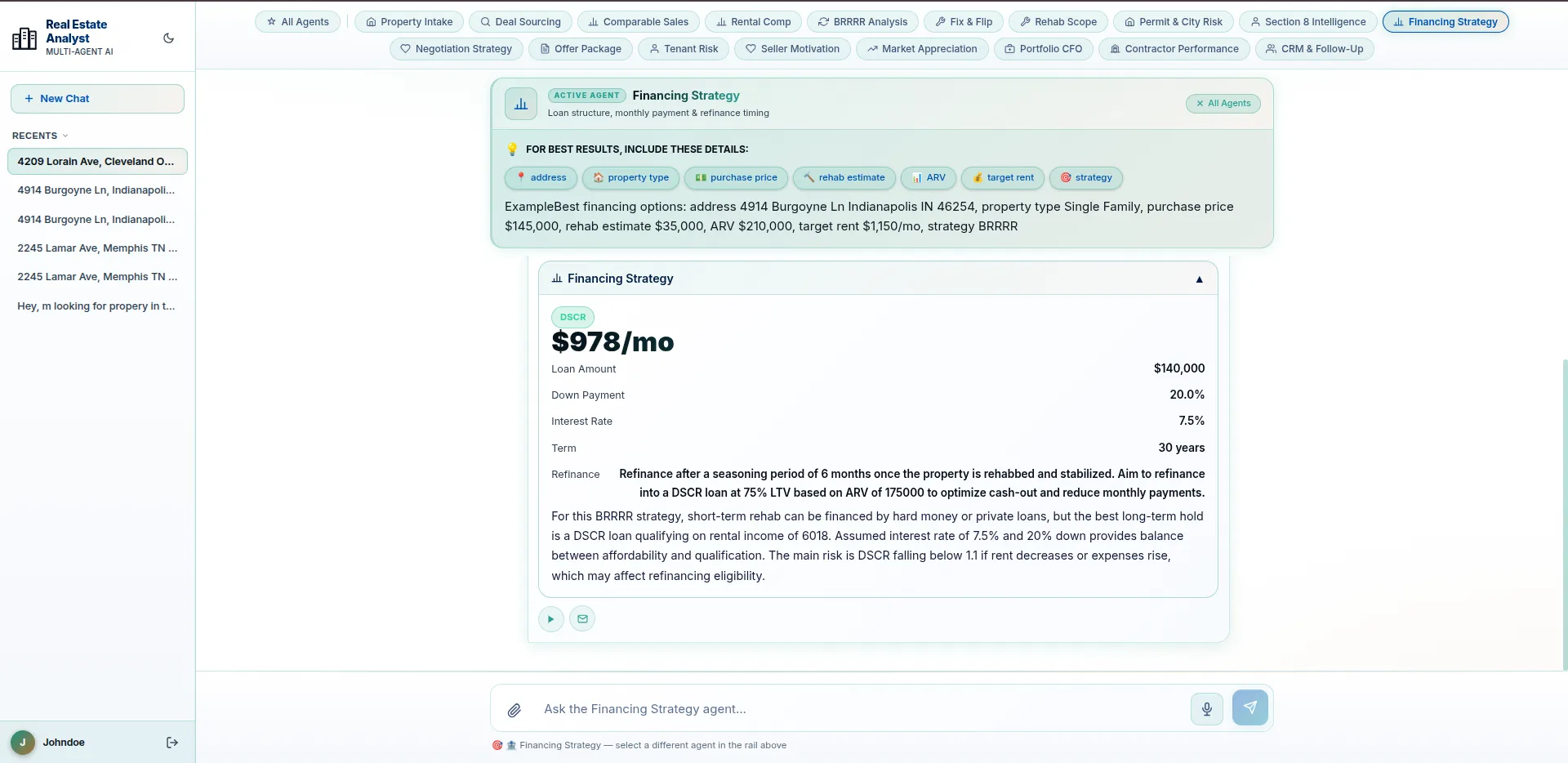This screenshot has height=763, width=1568.
Task: Close active agent via All Agents pill
Action: (x=1223, y=104)
